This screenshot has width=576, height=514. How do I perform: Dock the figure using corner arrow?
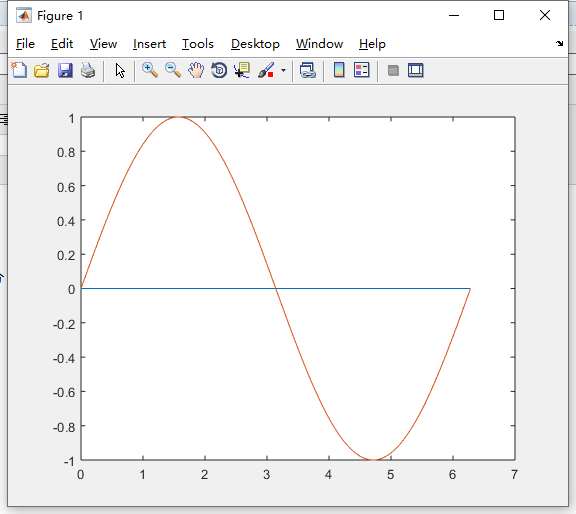click(559, 43)
